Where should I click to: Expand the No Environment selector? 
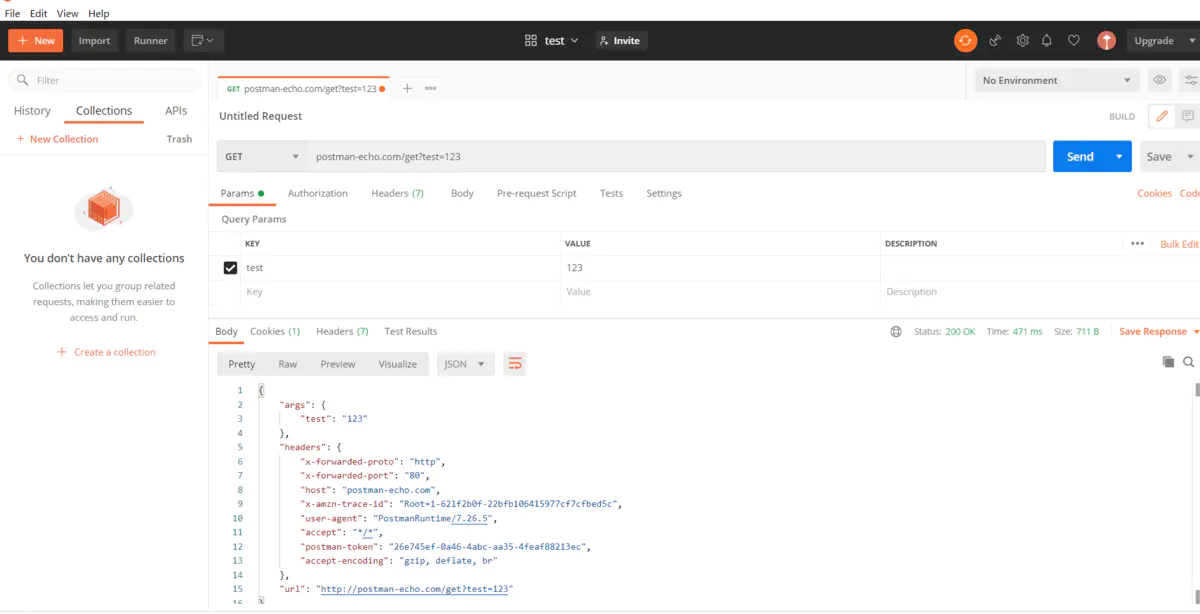coord(1057,80)
